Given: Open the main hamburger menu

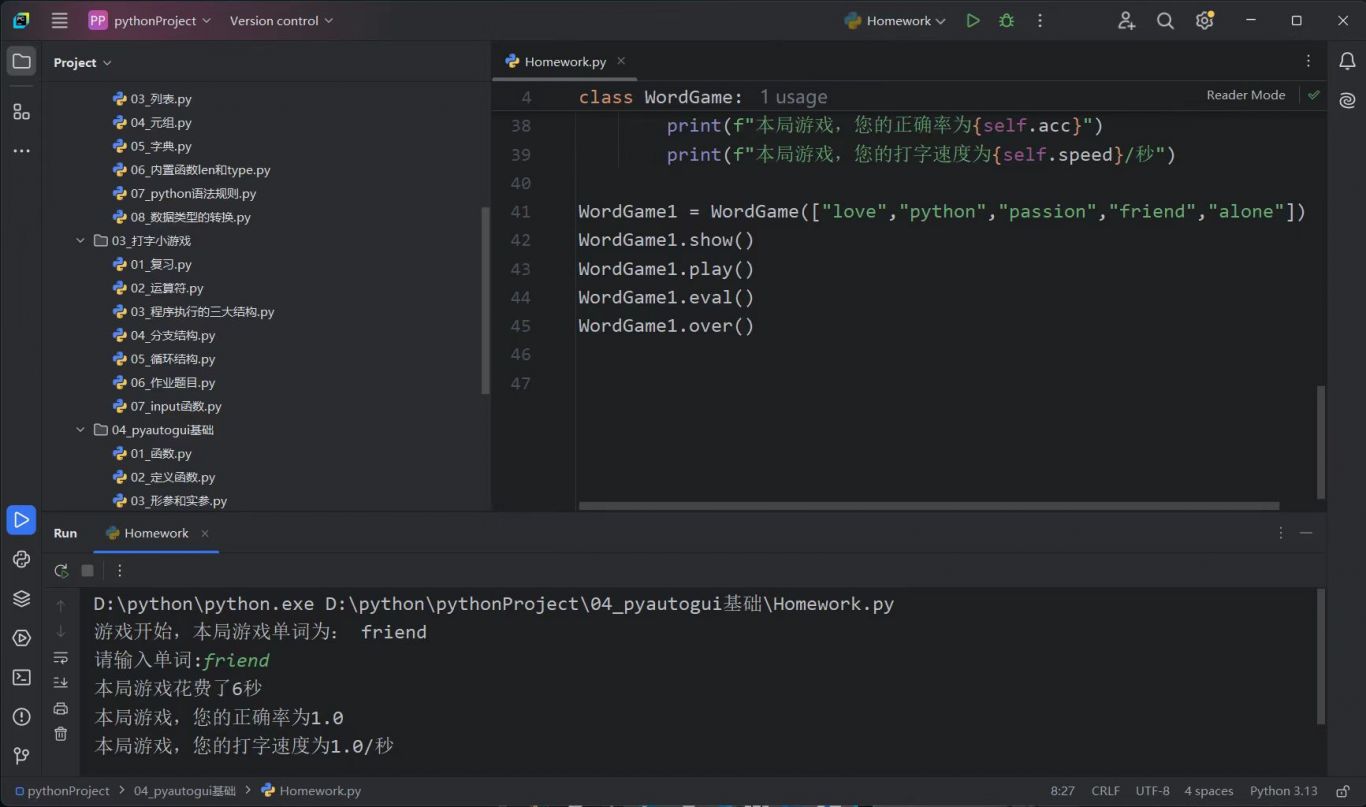Looking at the screenshot, I should (59, 20).
